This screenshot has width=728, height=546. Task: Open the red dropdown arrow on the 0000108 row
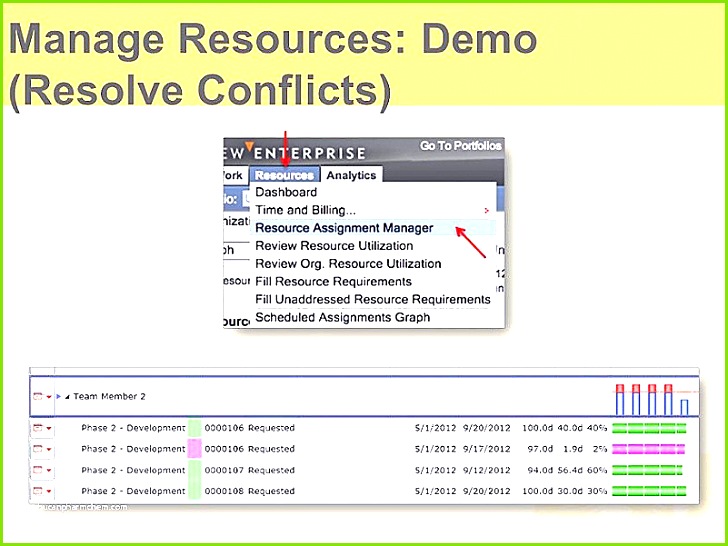click(x=49, y=492)
